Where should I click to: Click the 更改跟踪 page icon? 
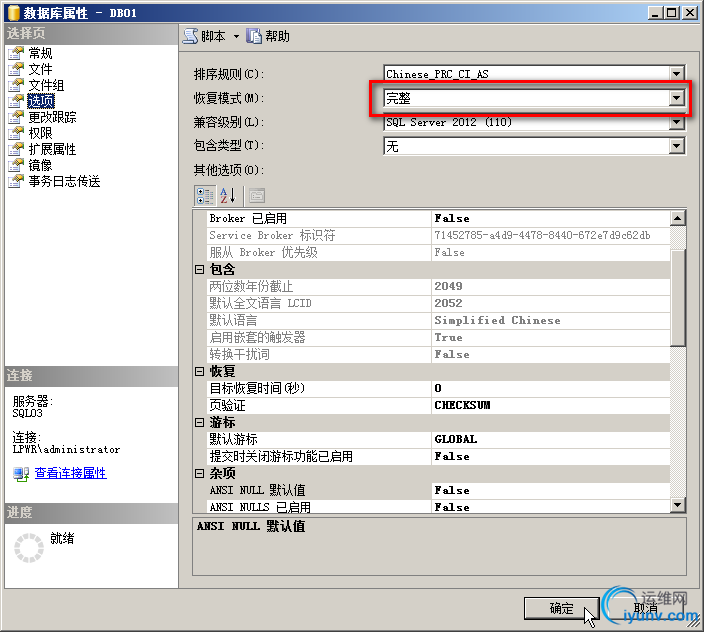point(16,117)
